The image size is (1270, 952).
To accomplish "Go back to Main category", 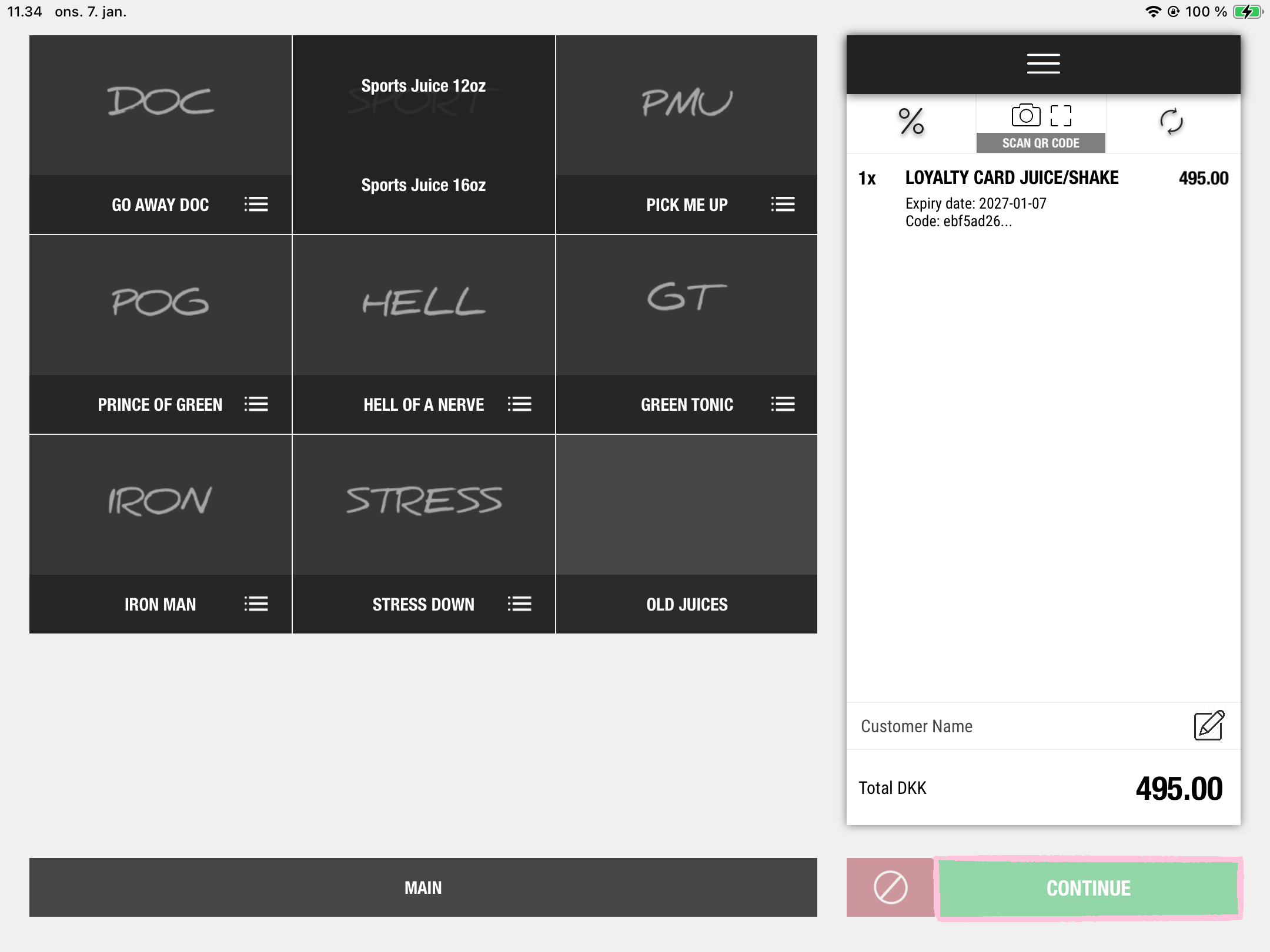I will pyautogui.click(x=423, y=887).
